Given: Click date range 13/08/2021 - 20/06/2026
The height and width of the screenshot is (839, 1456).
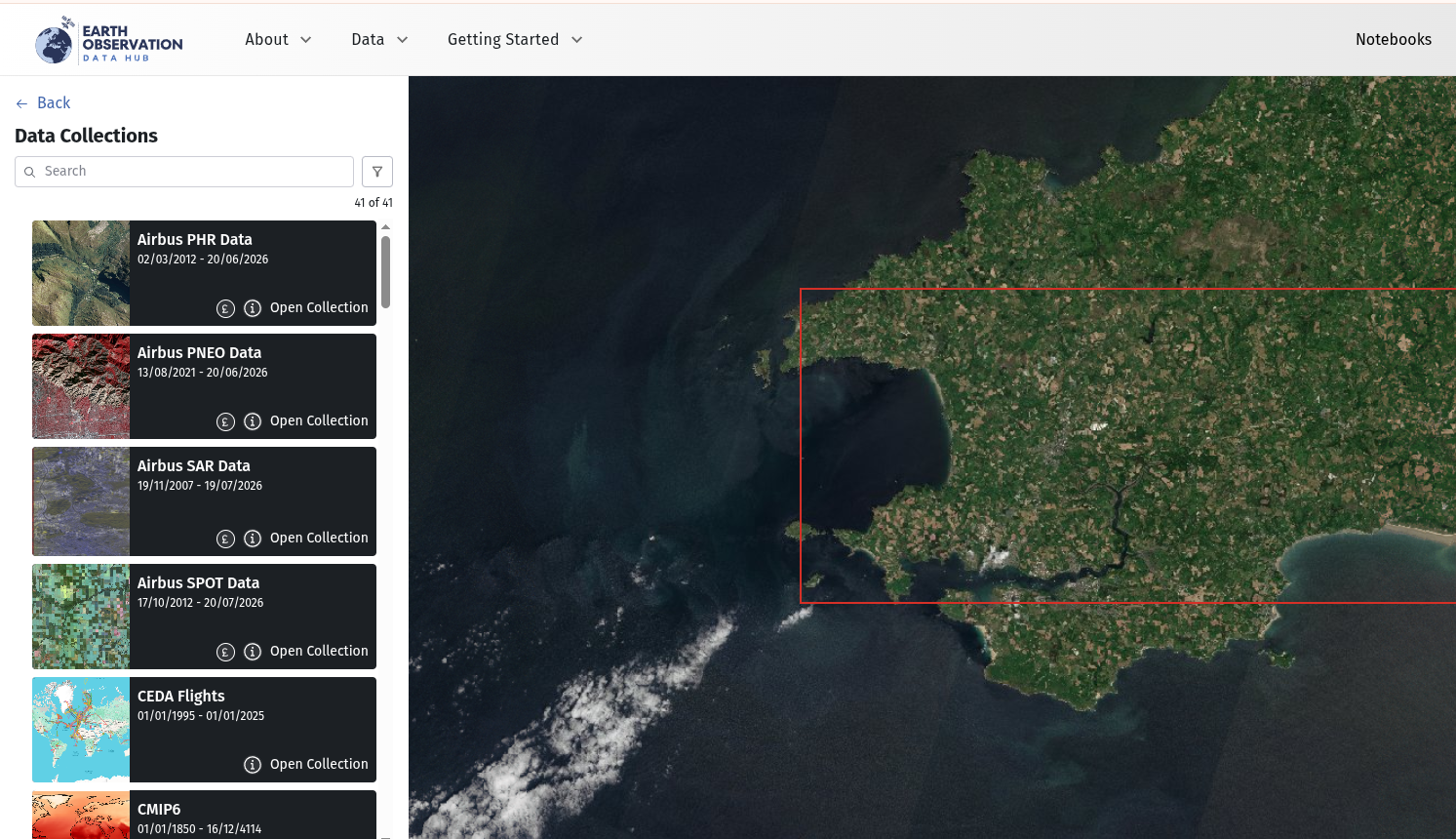Looking at the screenshot, I should pyautogui.click(x=203, y=373).
